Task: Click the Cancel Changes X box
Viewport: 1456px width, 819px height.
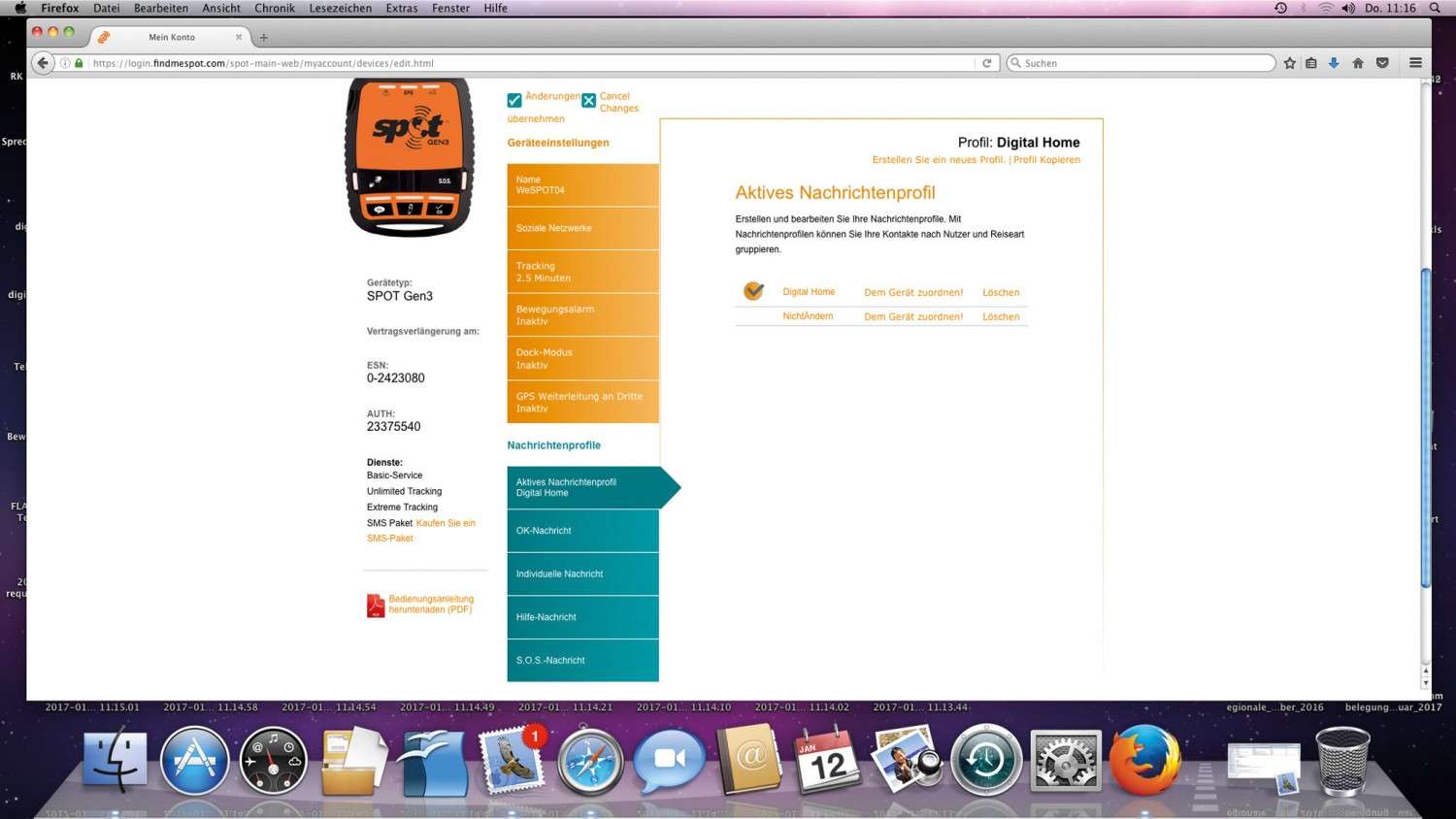Action: (x=589, y=100)
